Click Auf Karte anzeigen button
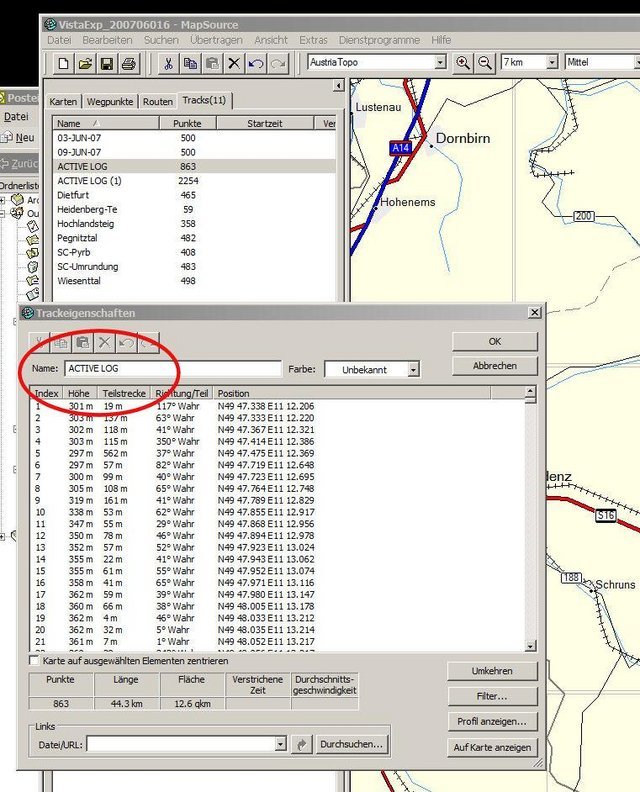640x792 pixels. (x=492, y=747)
